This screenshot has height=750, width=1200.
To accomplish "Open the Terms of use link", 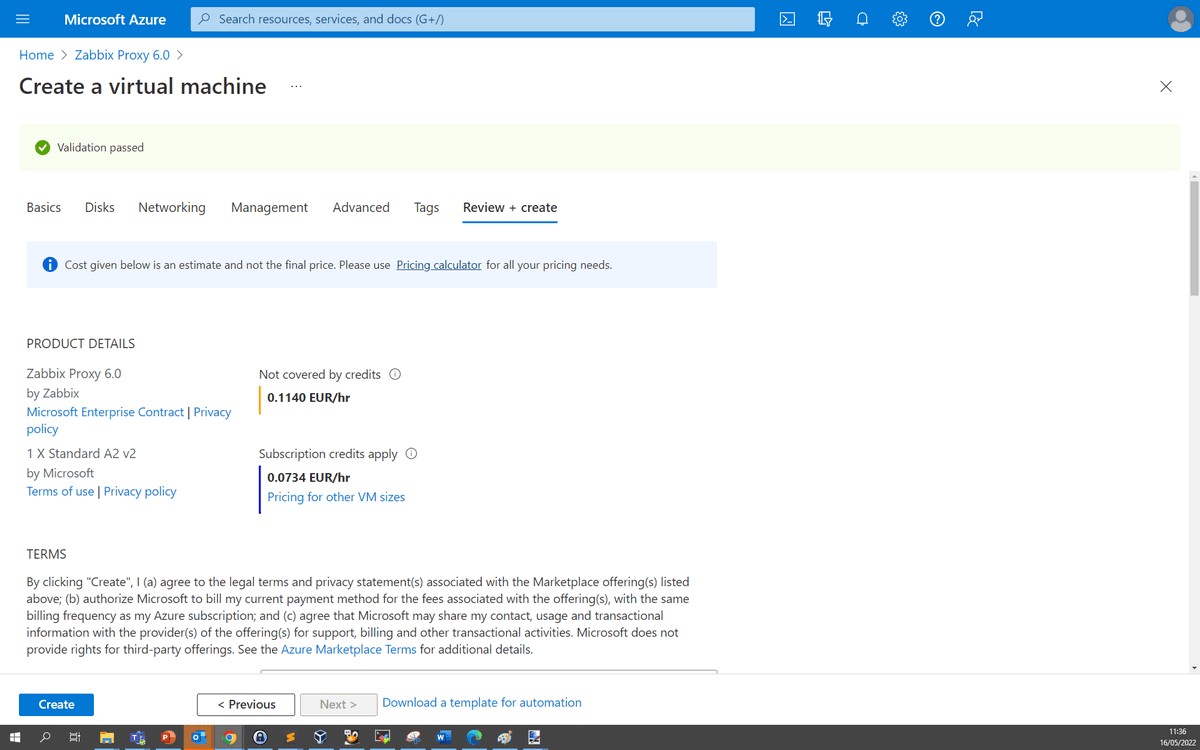I will [60, 491].
